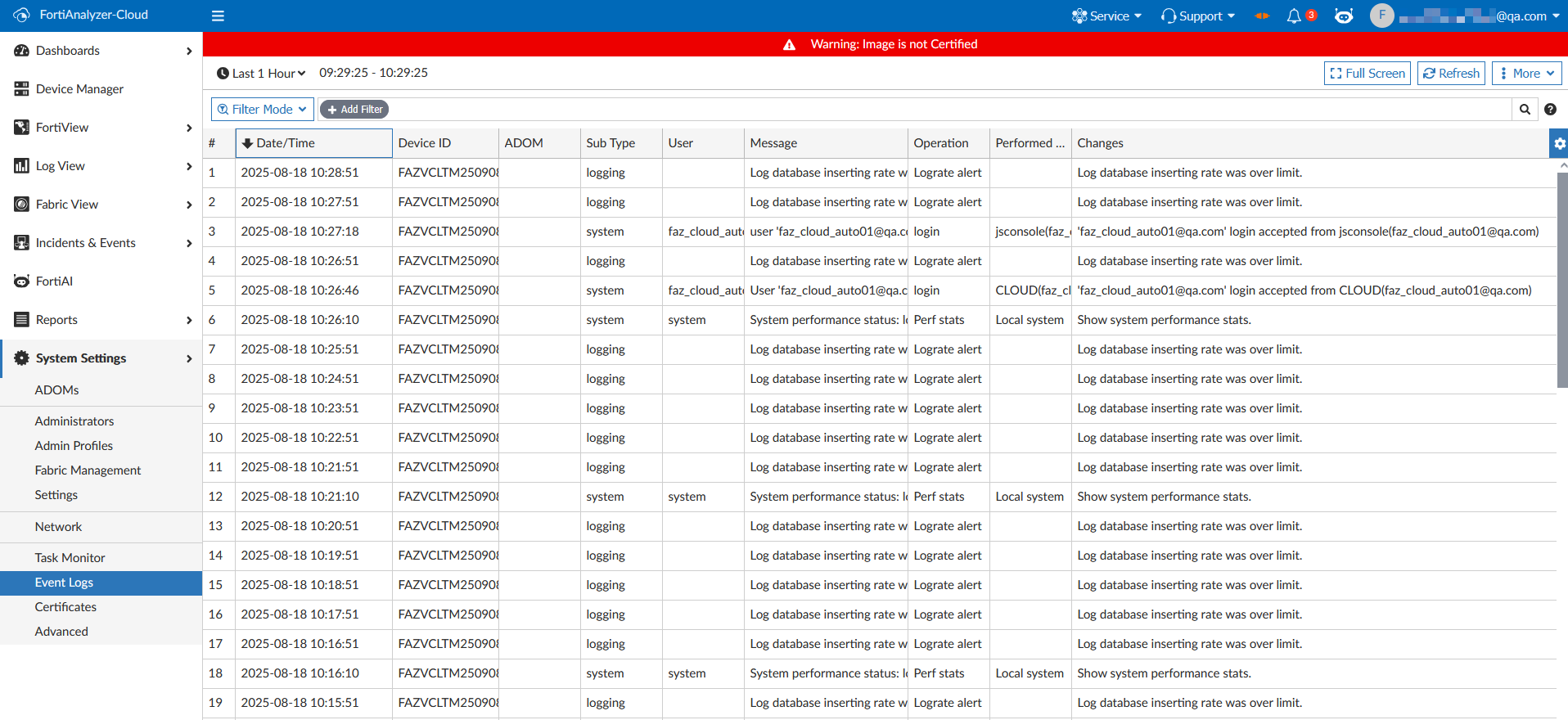This screenshot has height=720, width=1568.
Task: Open column settings gear icon
Action: (x=1559, y=143)
